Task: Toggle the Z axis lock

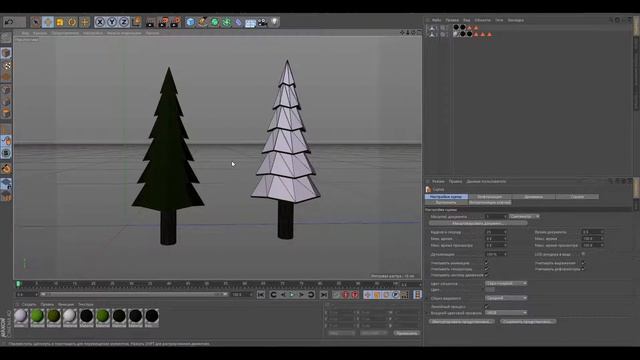Action: click(124, 22)
